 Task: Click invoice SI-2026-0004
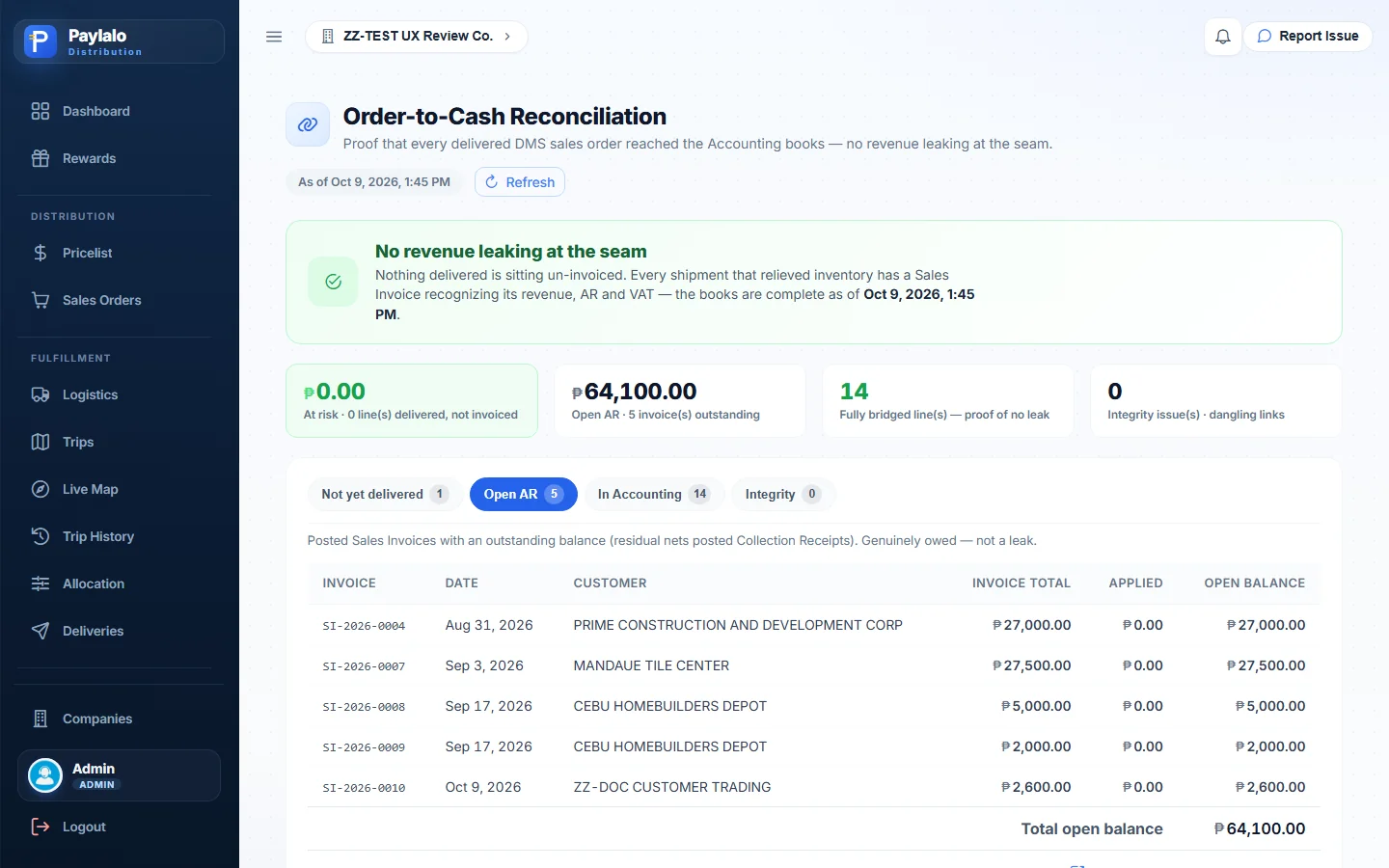coord(364,626)
